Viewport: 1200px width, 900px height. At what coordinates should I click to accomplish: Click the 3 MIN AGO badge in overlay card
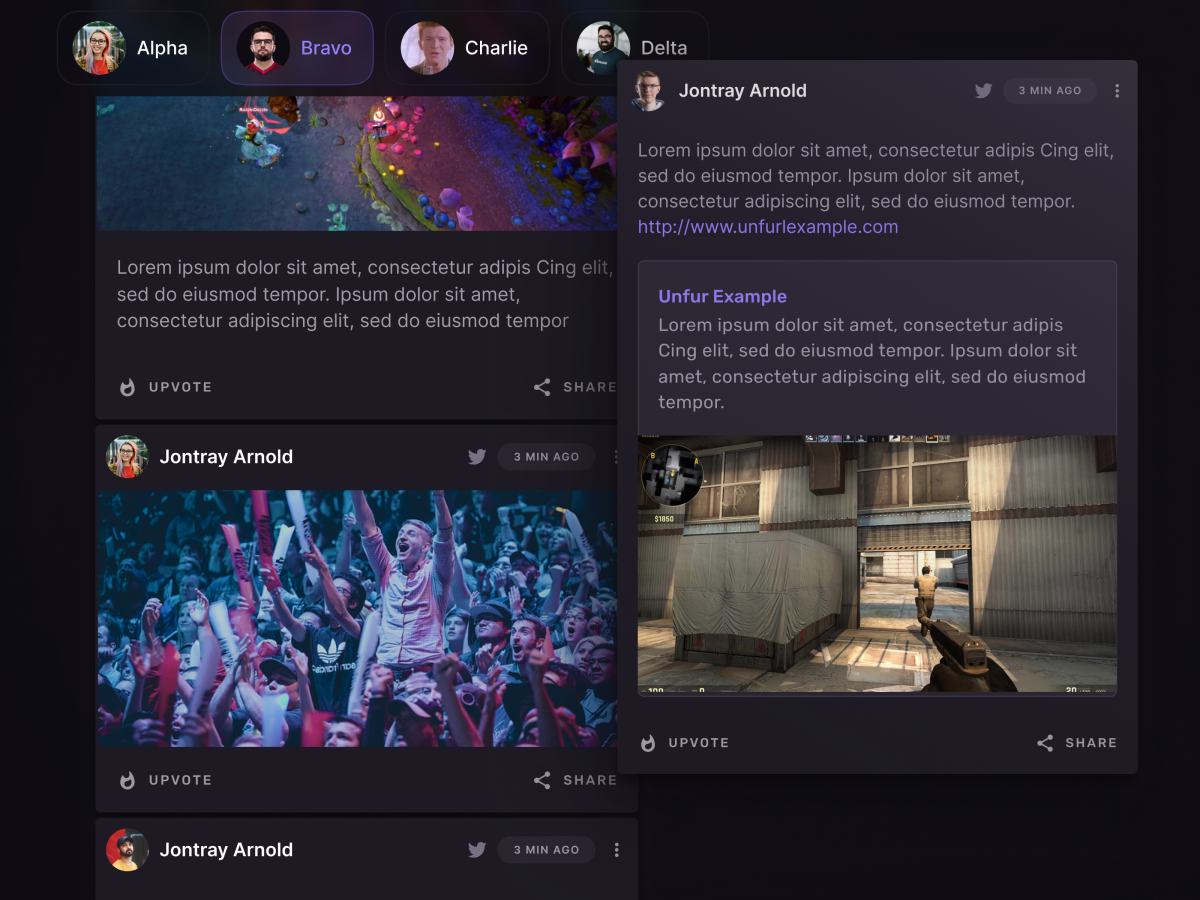tap(1050, 91)
